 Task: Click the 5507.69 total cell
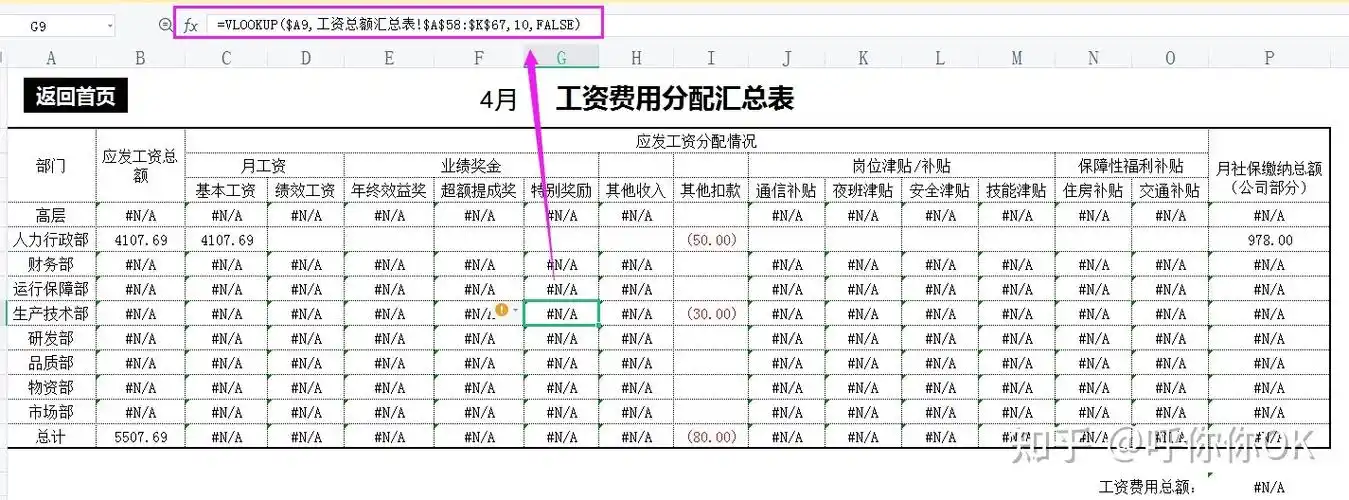point(140,436)
